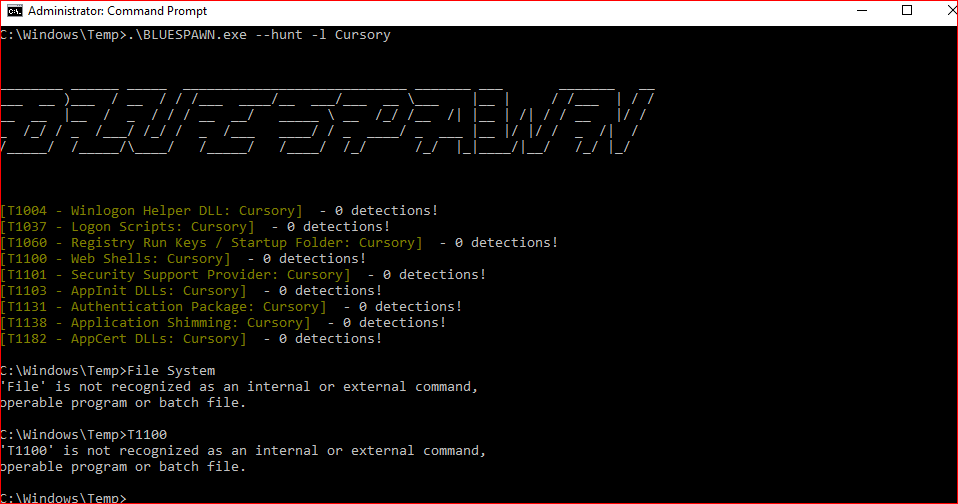This screenshot has height=504, width=958.
Task: Select the T1103 AppInit DLLs line
Action: point(191,290)
